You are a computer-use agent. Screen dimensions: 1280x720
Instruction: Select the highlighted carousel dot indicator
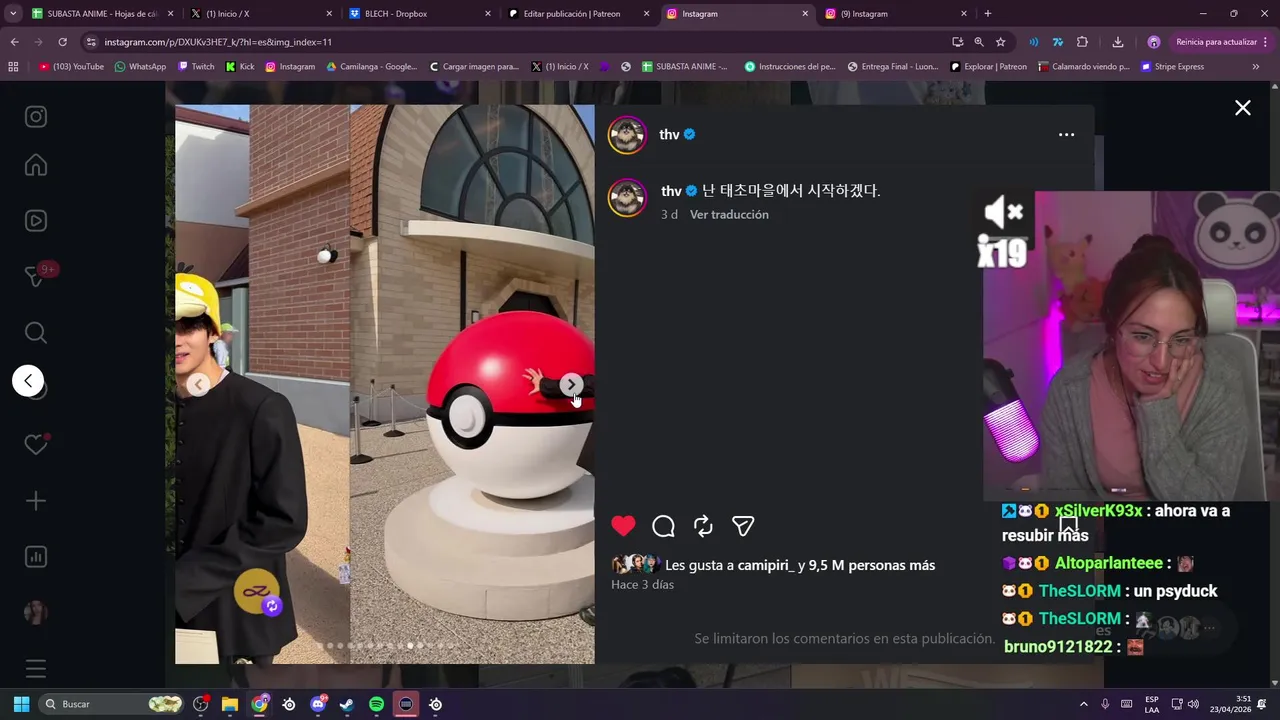click(410, 646)
